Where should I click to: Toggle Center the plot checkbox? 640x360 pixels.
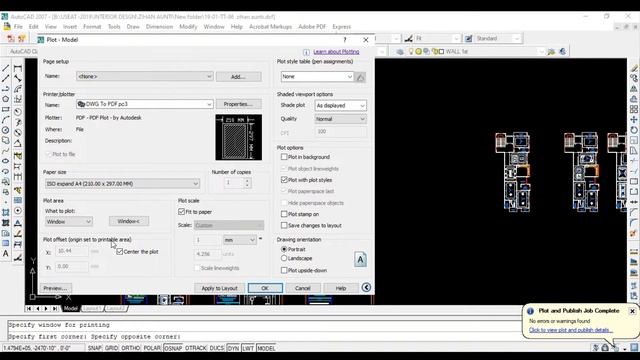(x=120, y=252)
